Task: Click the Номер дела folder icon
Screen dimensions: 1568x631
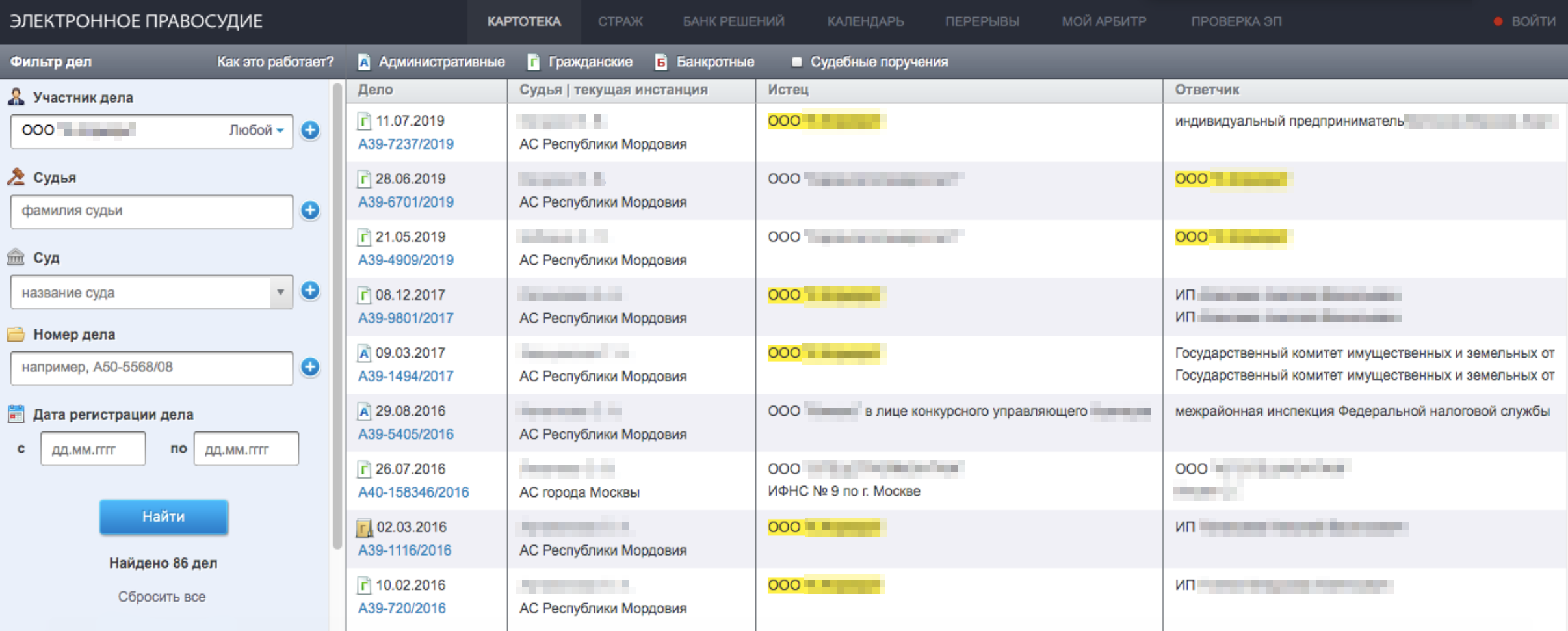Action: coord(16,334)
